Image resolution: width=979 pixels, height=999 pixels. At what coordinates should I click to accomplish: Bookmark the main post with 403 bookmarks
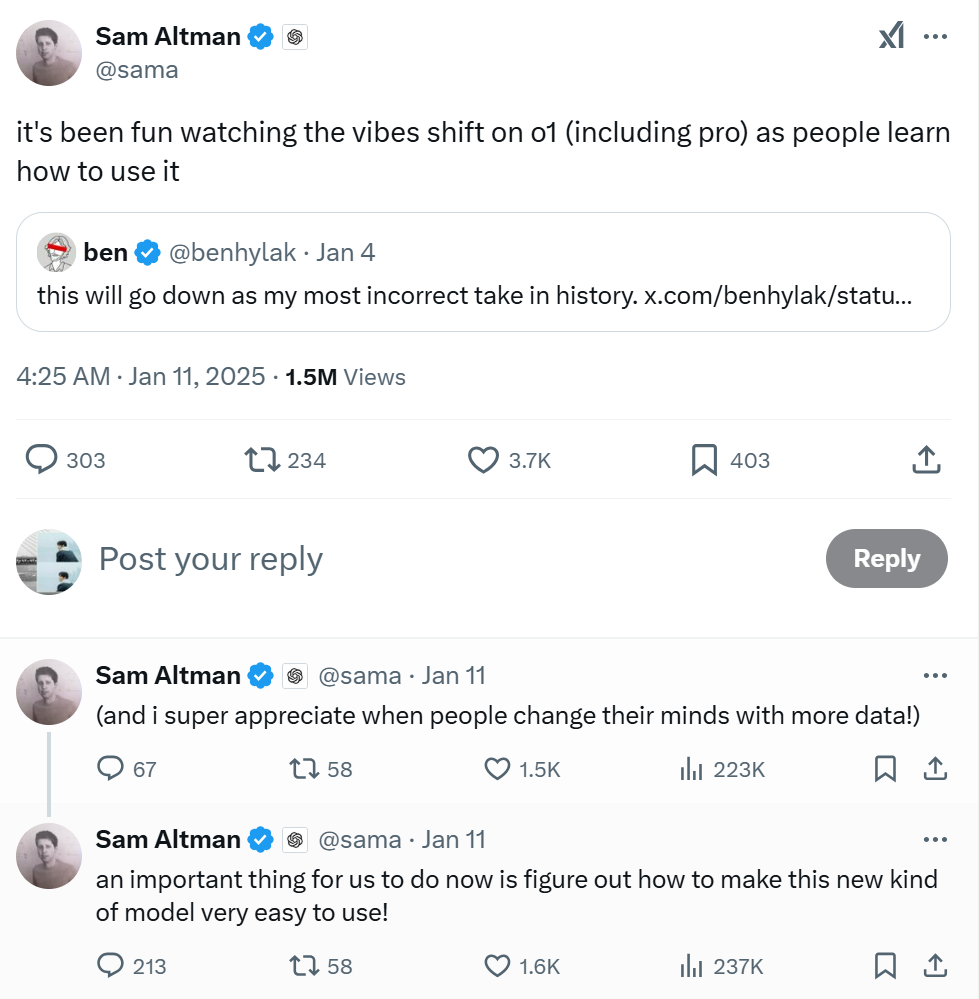[x=731, y=460]
